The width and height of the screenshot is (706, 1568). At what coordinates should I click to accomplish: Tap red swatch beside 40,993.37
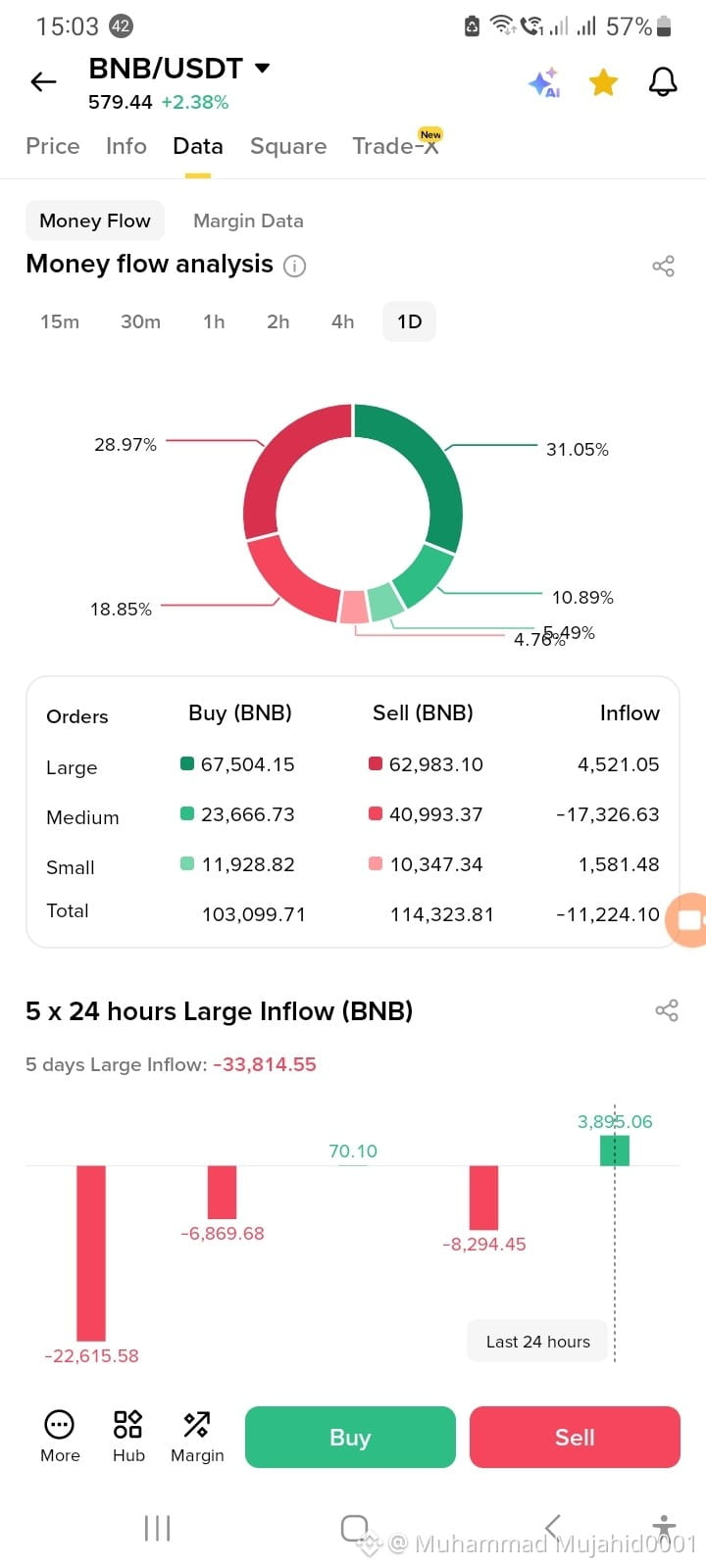tap(376, 813)
